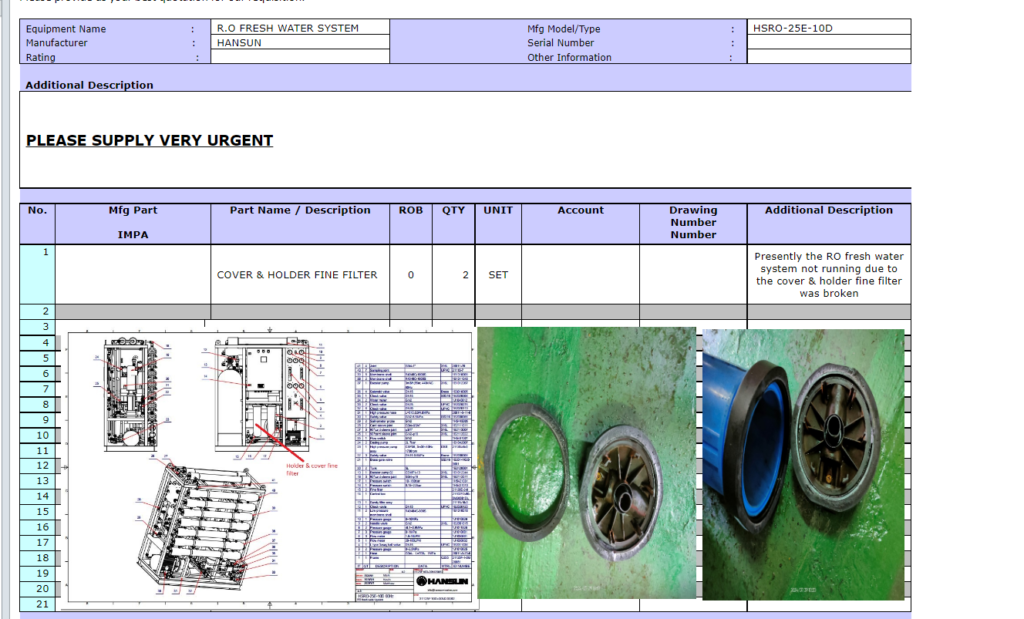Image resolution: width=1024 pixels, height=619 pixels.
Task: Click the empty Account cell in row 1
Action: pos(580,275)
